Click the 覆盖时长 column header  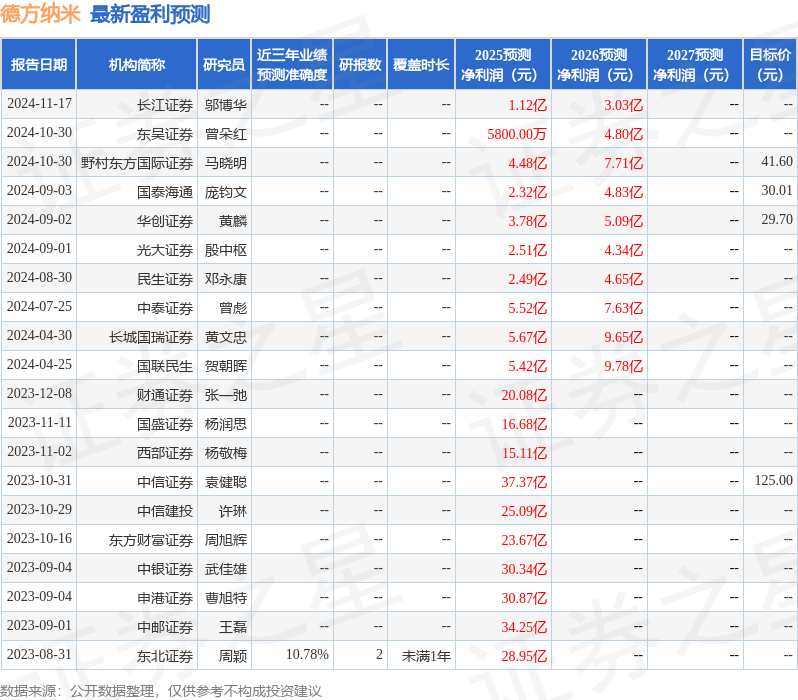421,65
